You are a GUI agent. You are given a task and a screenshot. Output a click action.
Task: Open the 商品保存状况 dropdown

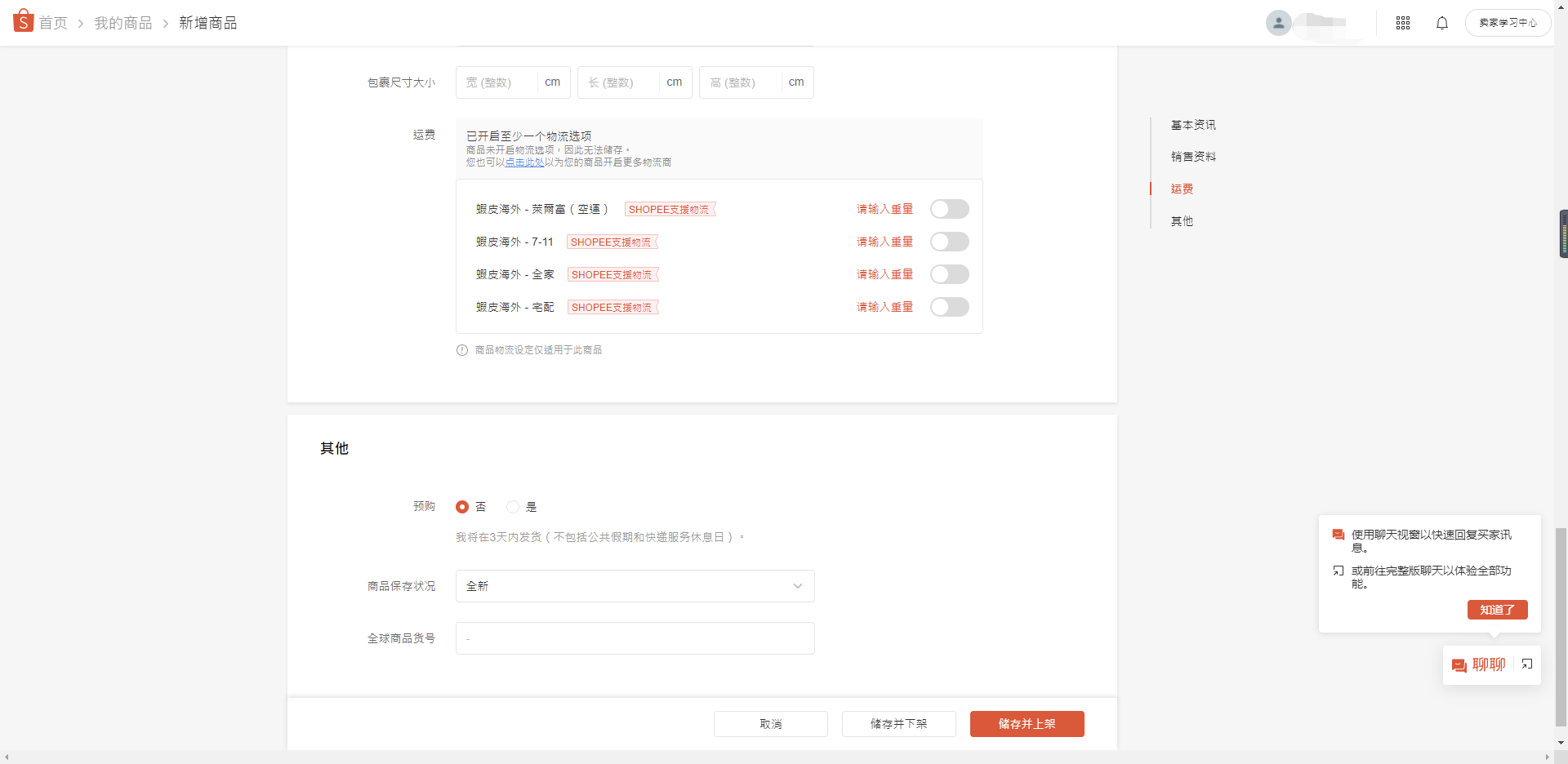(635, 586)
